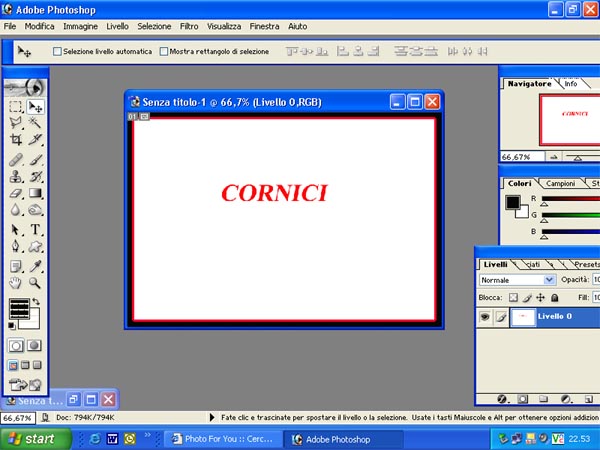The height and width of the screenshot is (450, 600).
Task: Enable Selezione livello automatica checkbox
Action: (57, 51)
